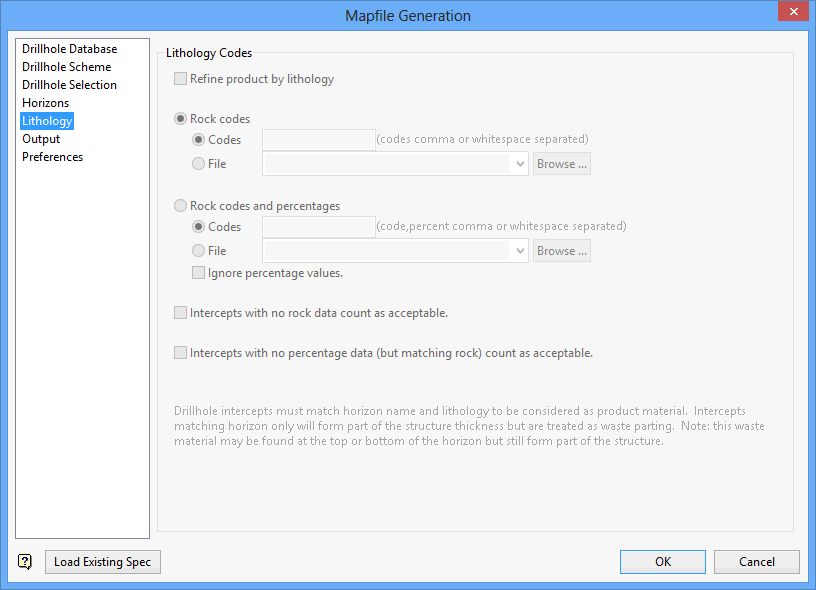This screenshot has width=816, height=590.
Task: Click the help question mark icon
Action: (25, 562)
